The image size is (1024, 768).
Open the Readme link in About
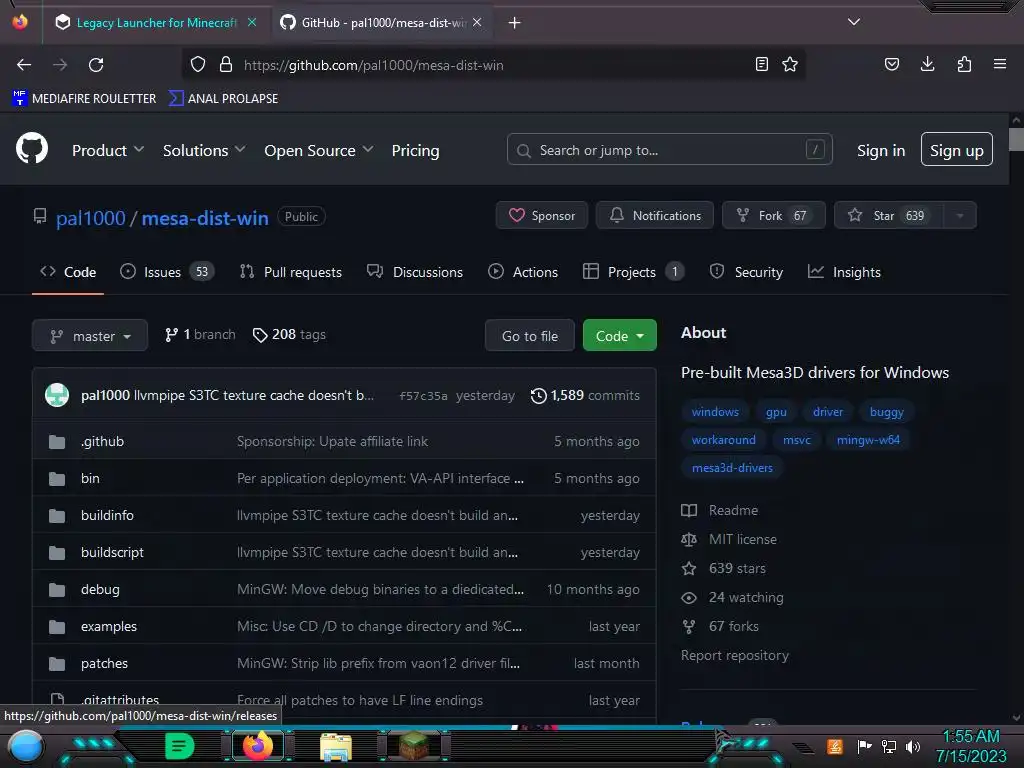click(720, 510)
